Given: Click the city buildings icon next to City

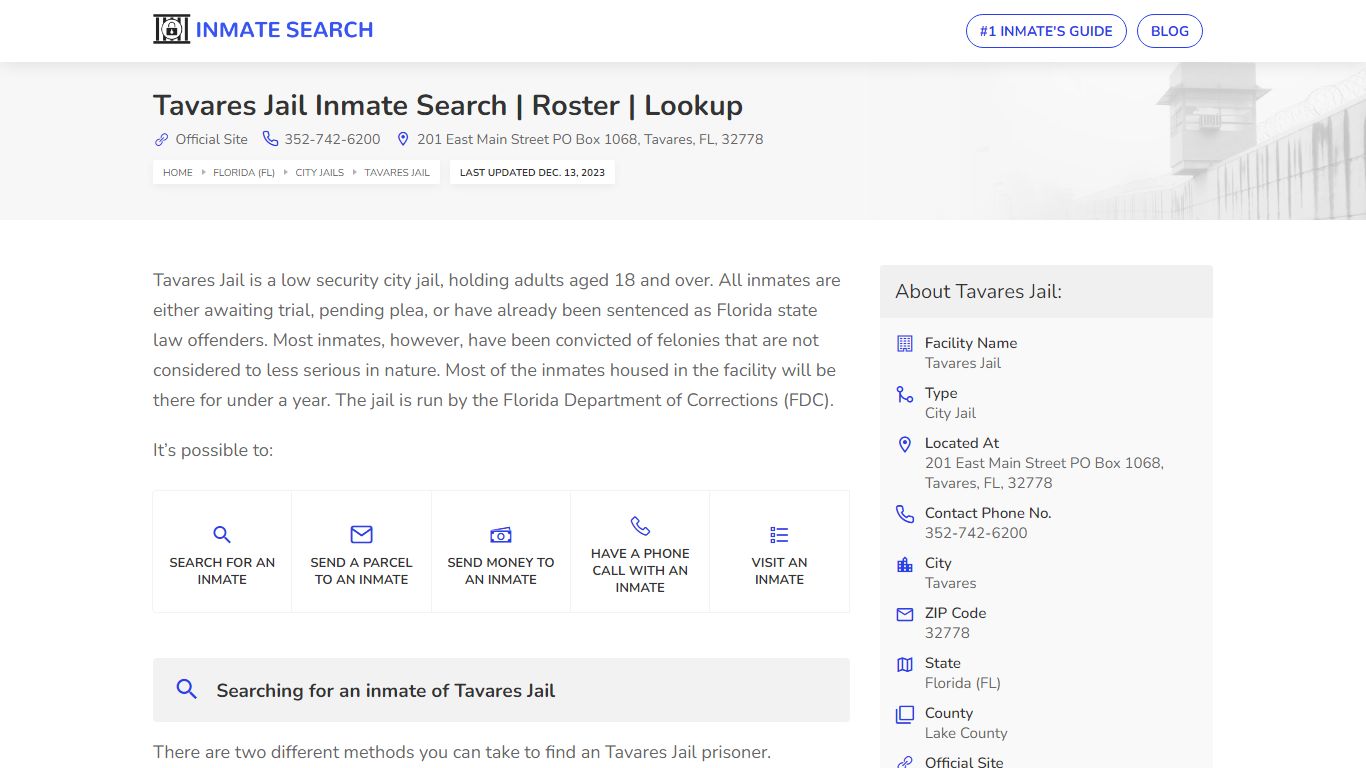Looking at the screenshot, I should pos(905,564).
